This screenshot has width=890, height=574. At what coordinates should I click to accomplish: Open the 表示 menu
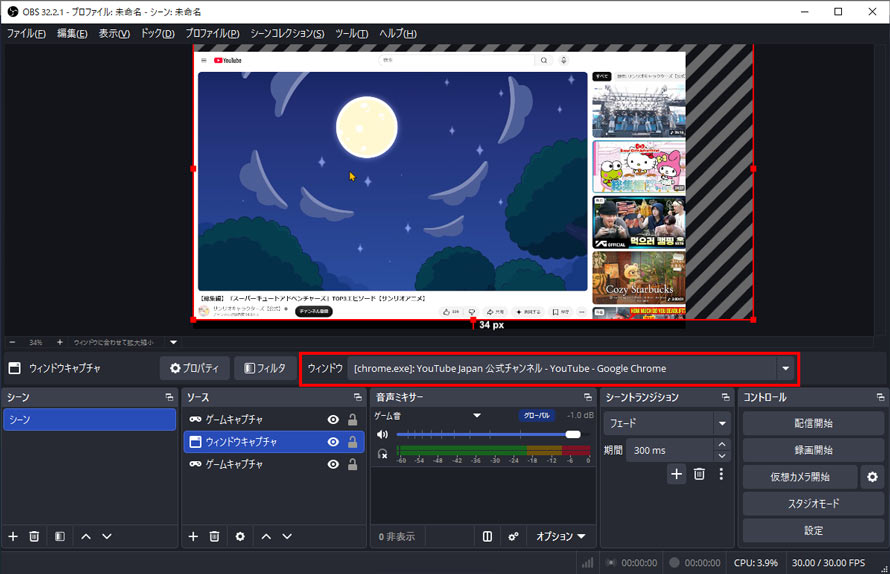click(114, 33)
